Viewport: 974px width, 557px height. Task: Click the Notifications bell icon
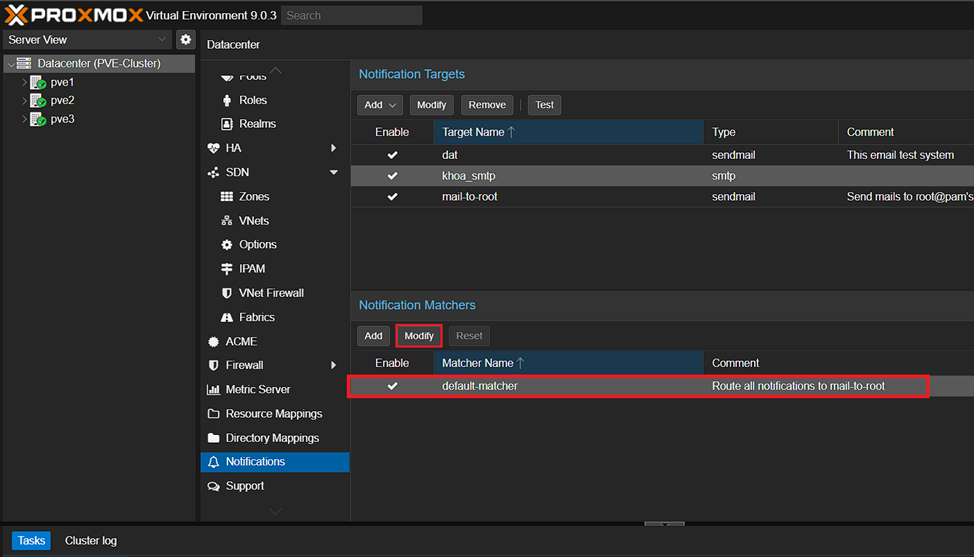(213, 462)
